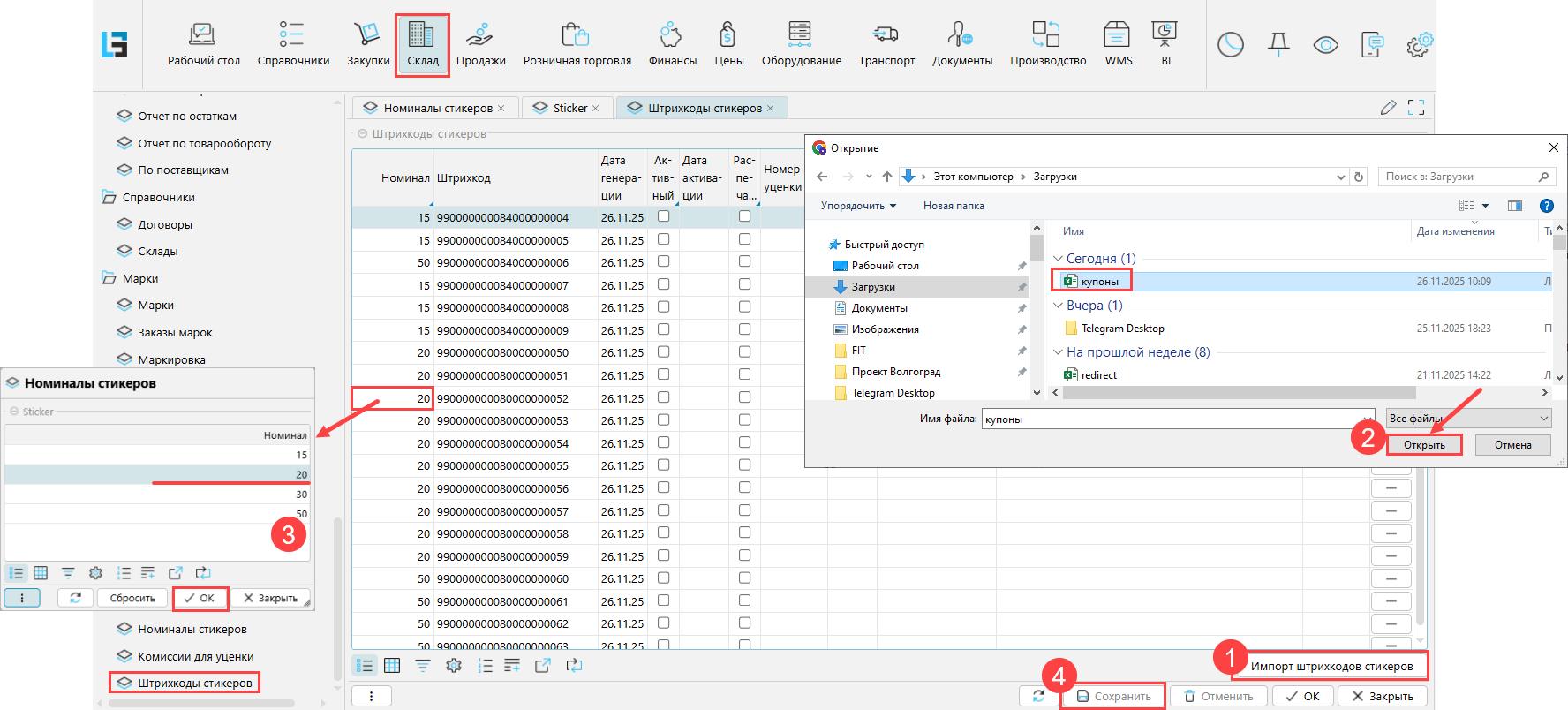Toggle Активный checkbox for barcode 990000000084000000004

click(663, 216)
